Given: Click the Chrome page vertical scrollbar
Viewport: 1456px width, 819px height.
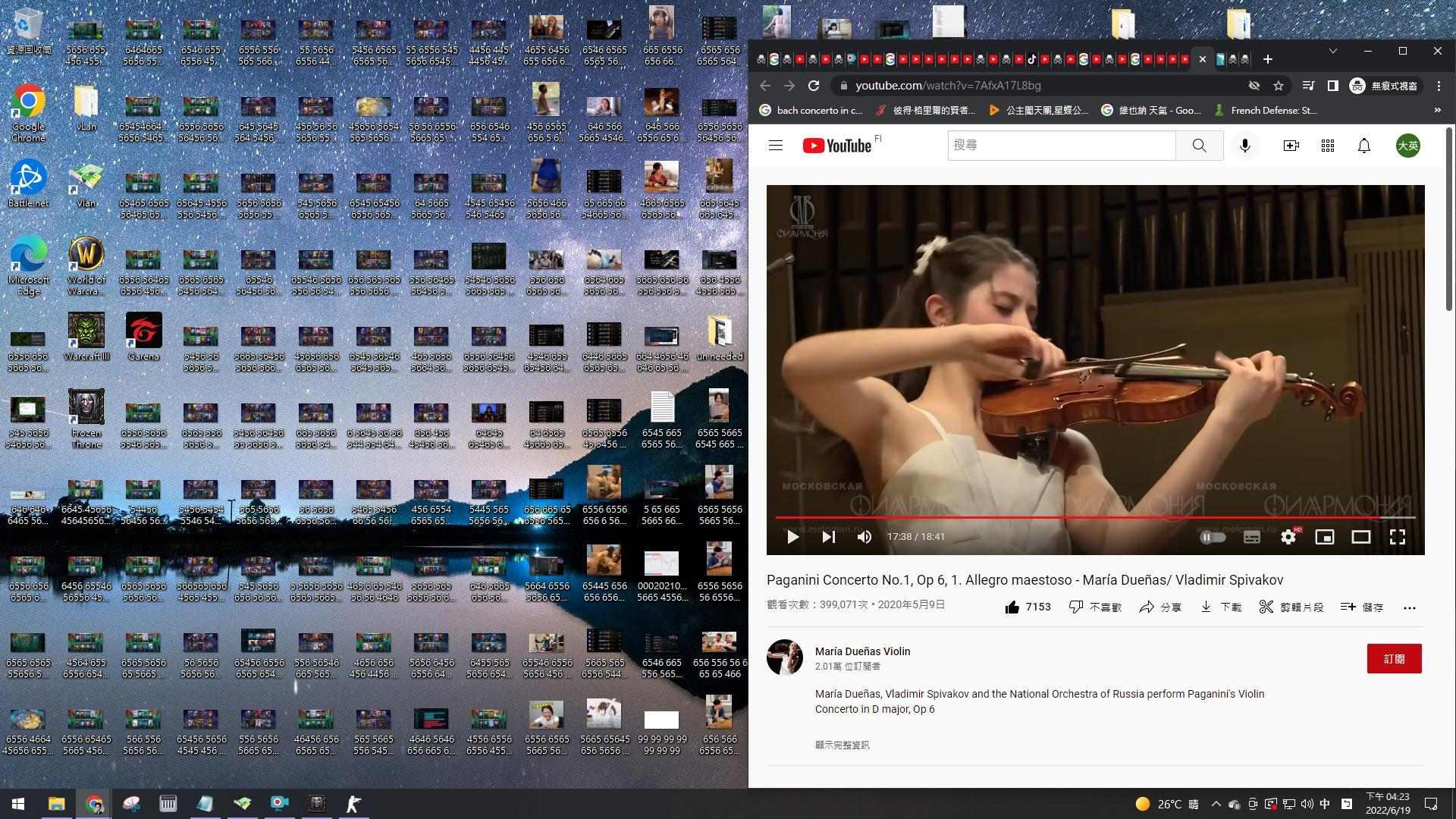Looking at the screenshot, I should [x=1449, y=220].
